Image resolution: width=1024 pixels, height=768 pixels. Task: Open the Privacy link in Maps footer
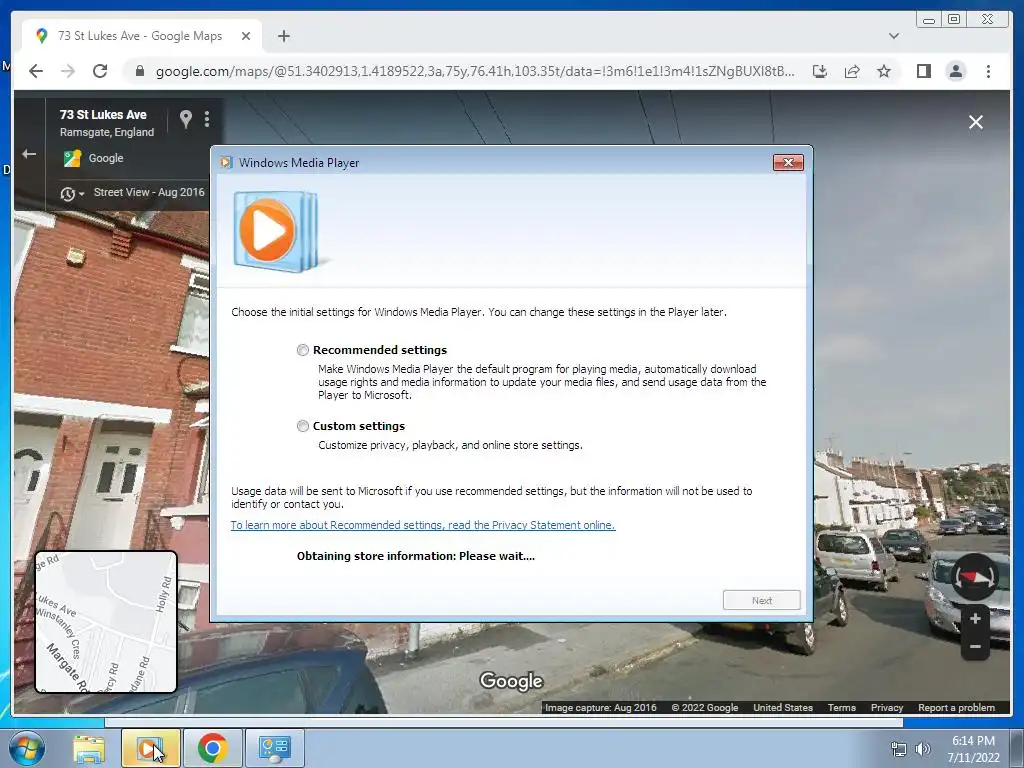coord(887,707)
